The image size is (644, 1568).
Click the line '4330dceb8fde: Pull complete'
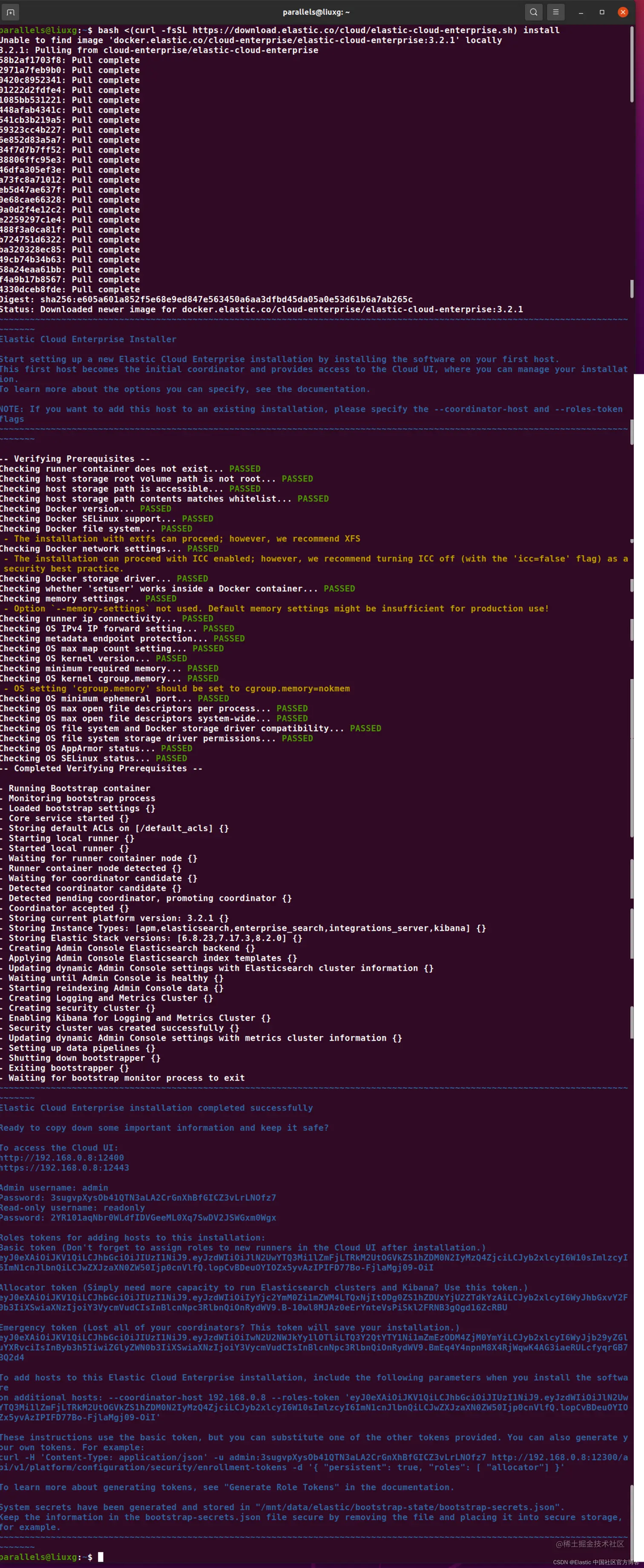[x=70, y=290]
